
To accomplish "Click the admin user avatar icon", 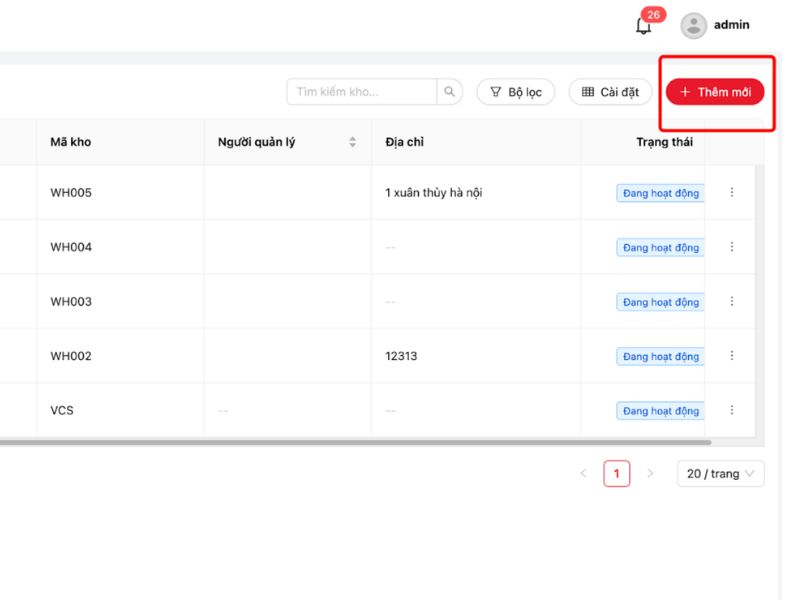I will point(693,26).
